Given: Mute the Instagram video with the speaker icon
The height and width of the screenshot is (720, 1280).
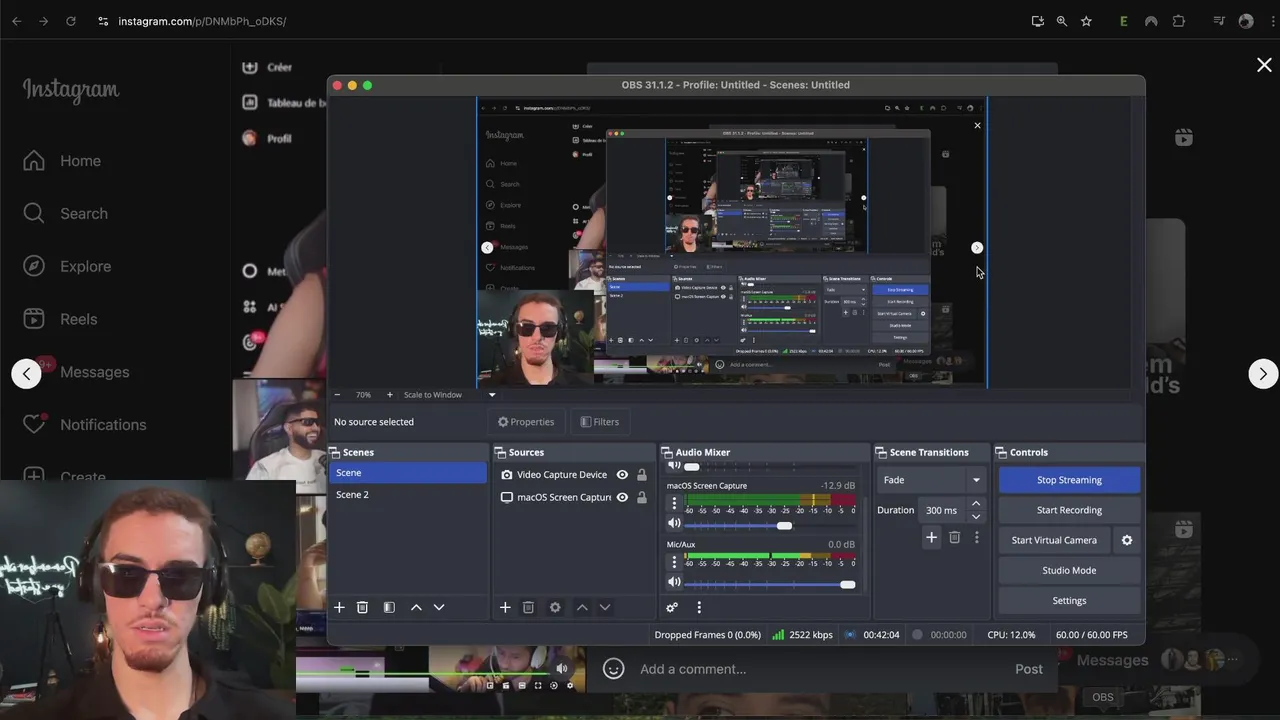Looking at the screenshot, I should (562, 668).
